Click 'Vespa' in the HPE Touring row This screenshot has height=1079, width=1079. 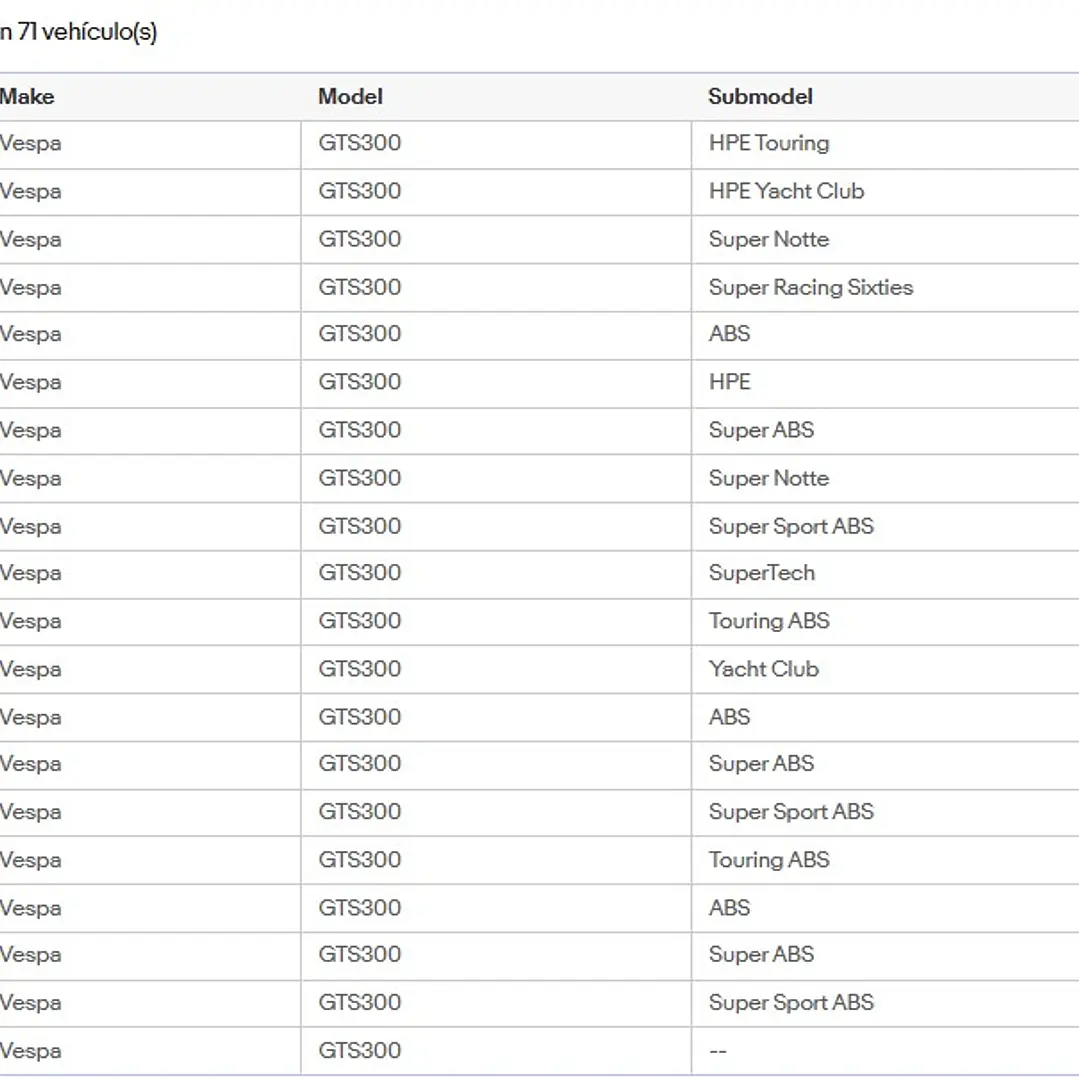pyautogui.click(x=30, y=143)
